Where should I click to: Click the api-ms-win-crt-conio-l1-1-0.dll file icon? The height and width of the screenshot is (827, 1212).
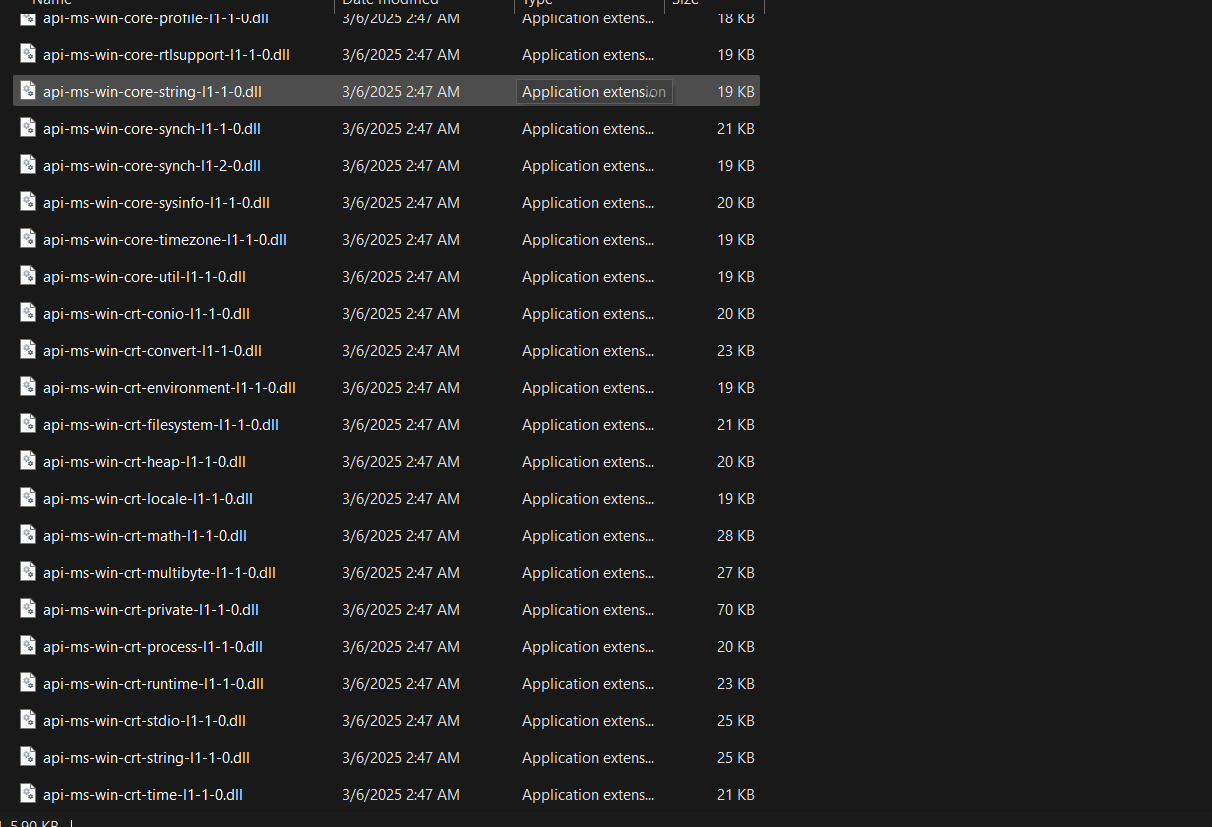tap(28, 313)
